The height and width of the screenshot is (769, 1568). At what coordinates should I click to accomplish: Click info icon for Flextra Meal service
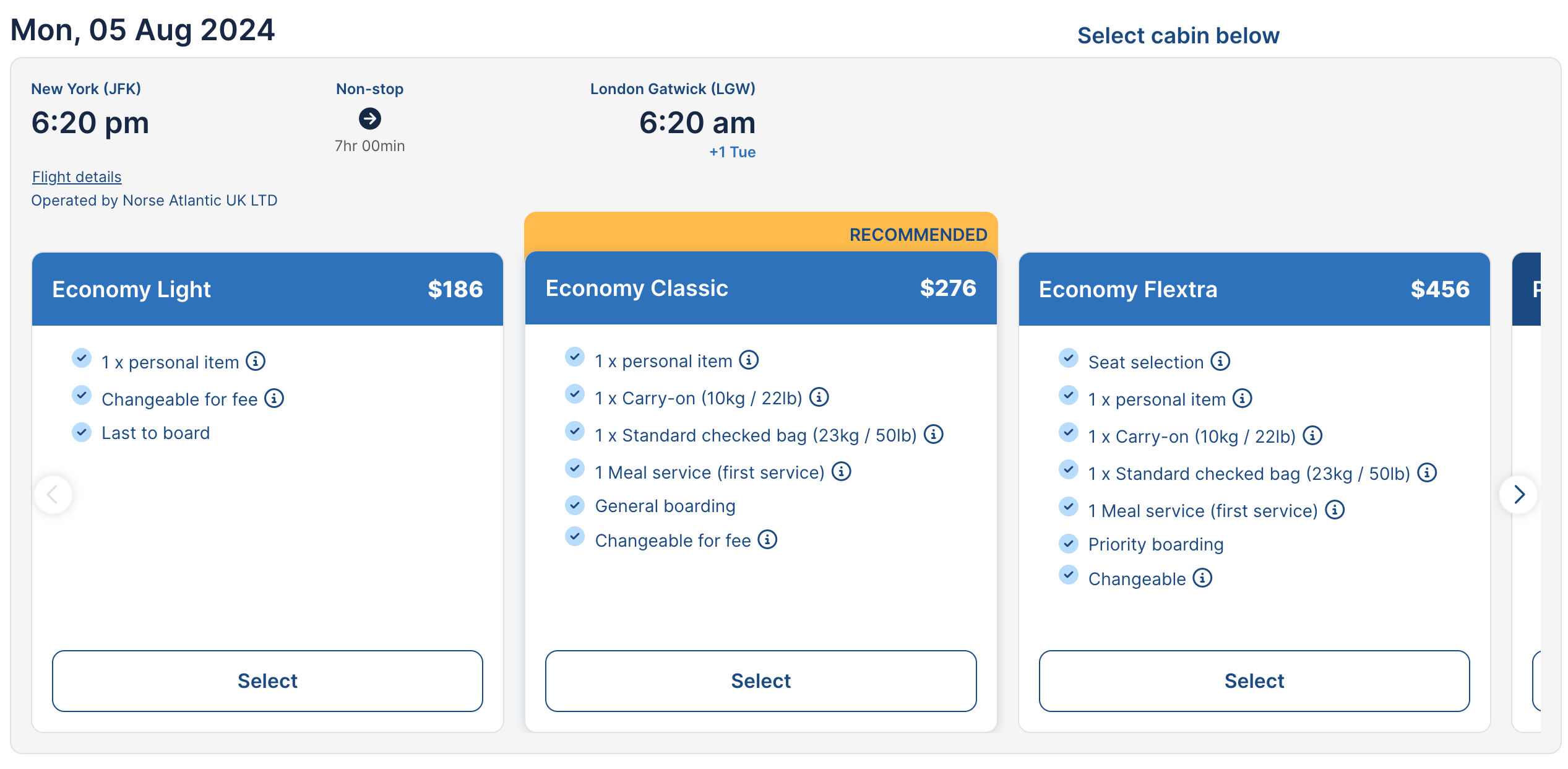(1335, 510)
